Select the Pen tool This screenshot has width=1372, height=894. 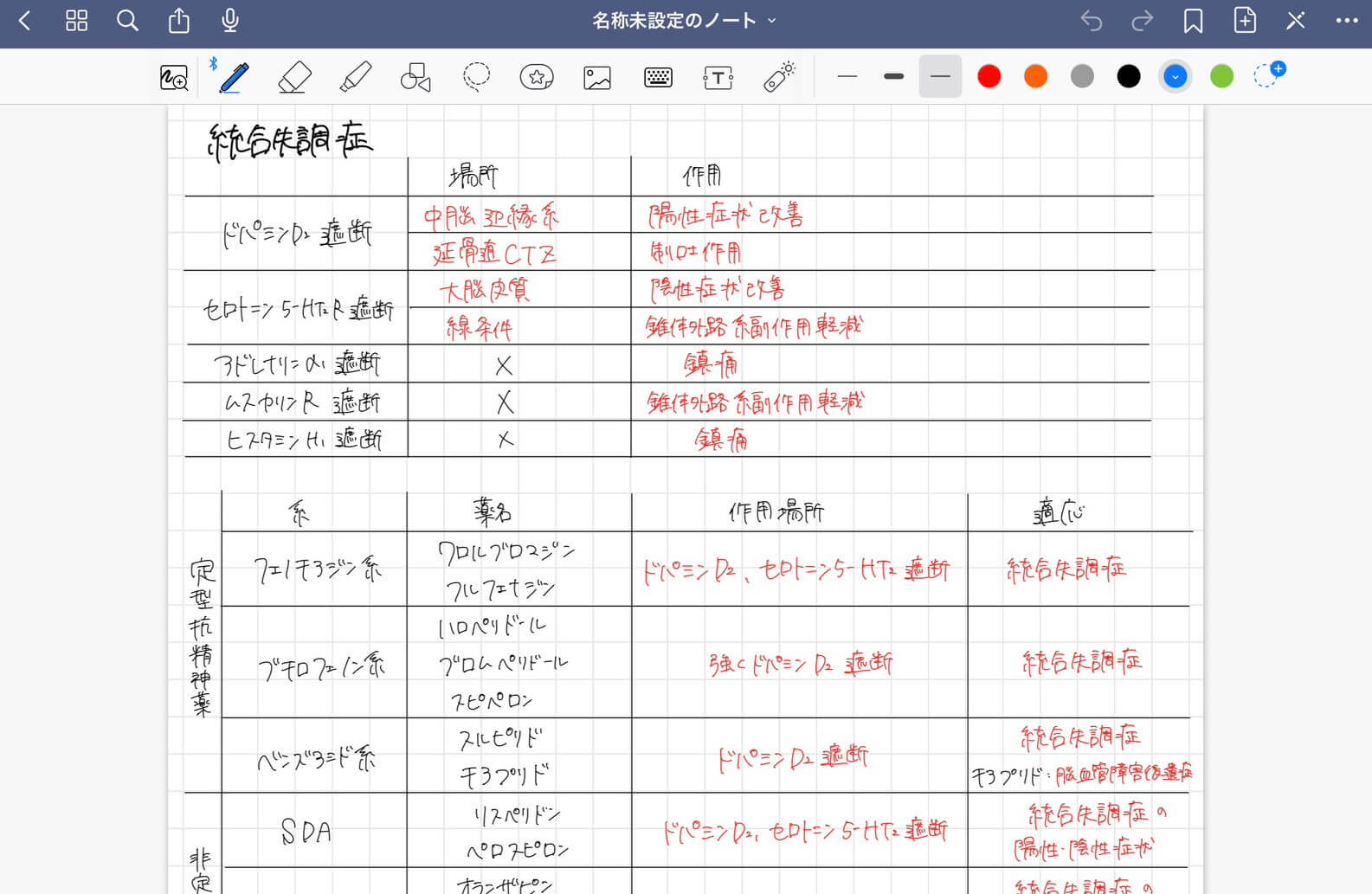click(234, 77)
